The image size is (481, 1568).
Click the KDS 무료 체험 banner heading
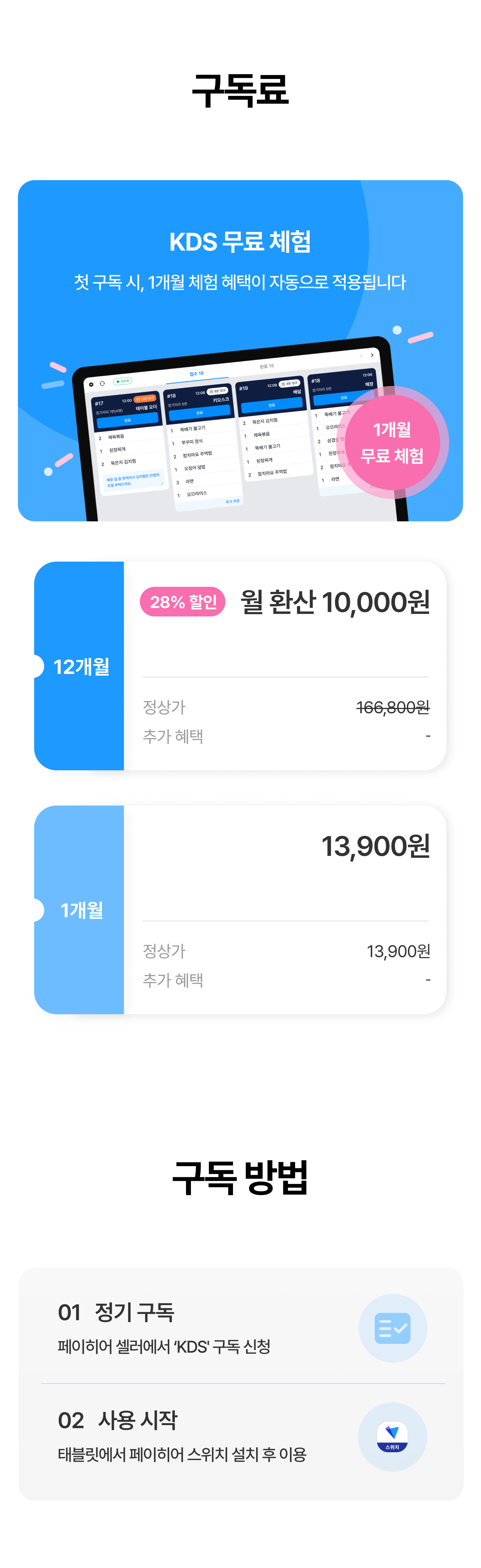(240, 242)
